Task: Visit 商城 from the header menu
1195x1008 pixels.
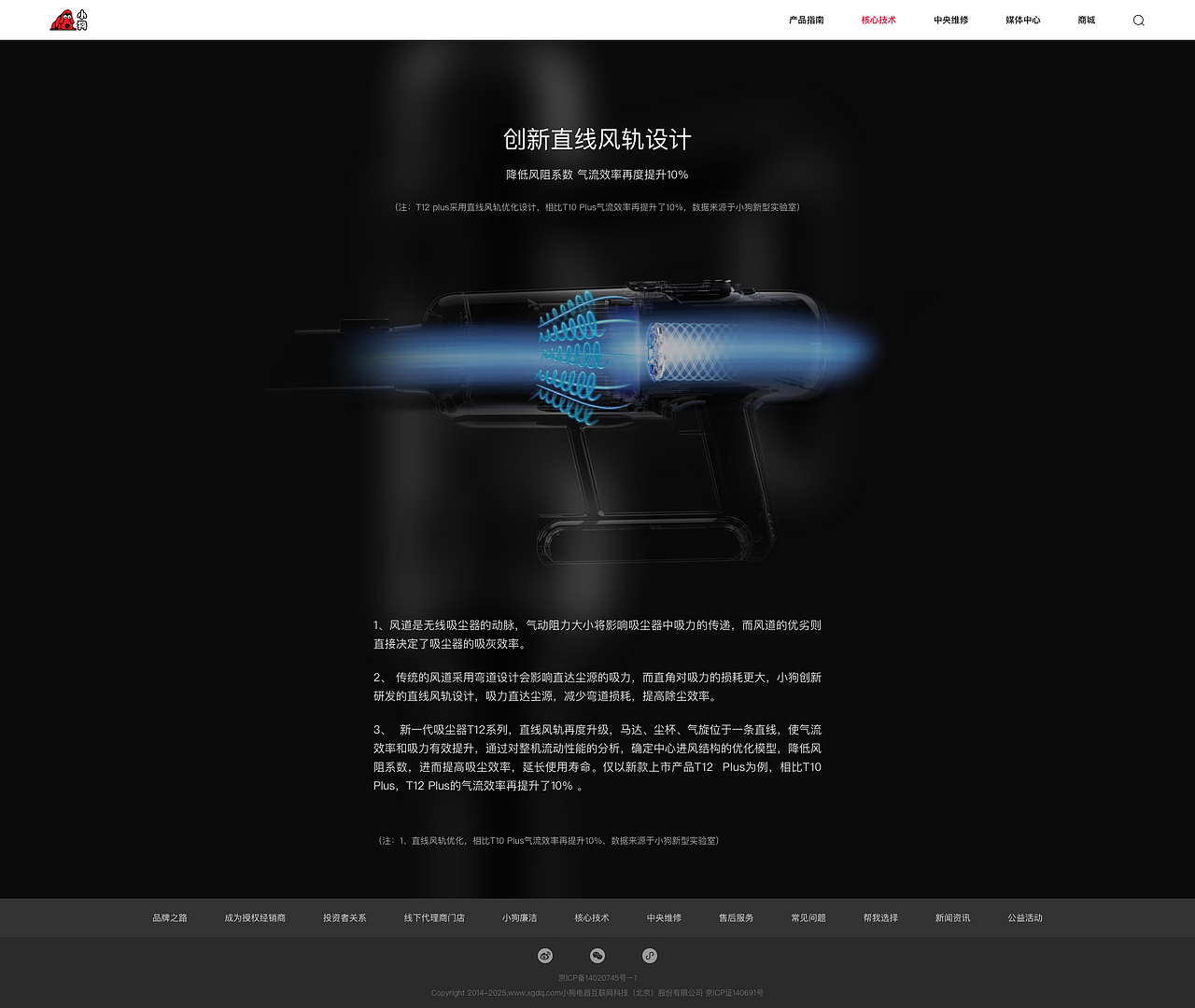Action: 1087,20
